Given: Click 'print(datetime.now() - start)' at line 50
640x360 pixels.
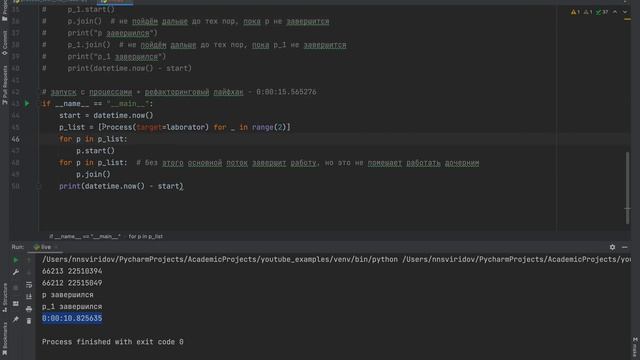Looking at the screenshot, I should tap(121, 186).
